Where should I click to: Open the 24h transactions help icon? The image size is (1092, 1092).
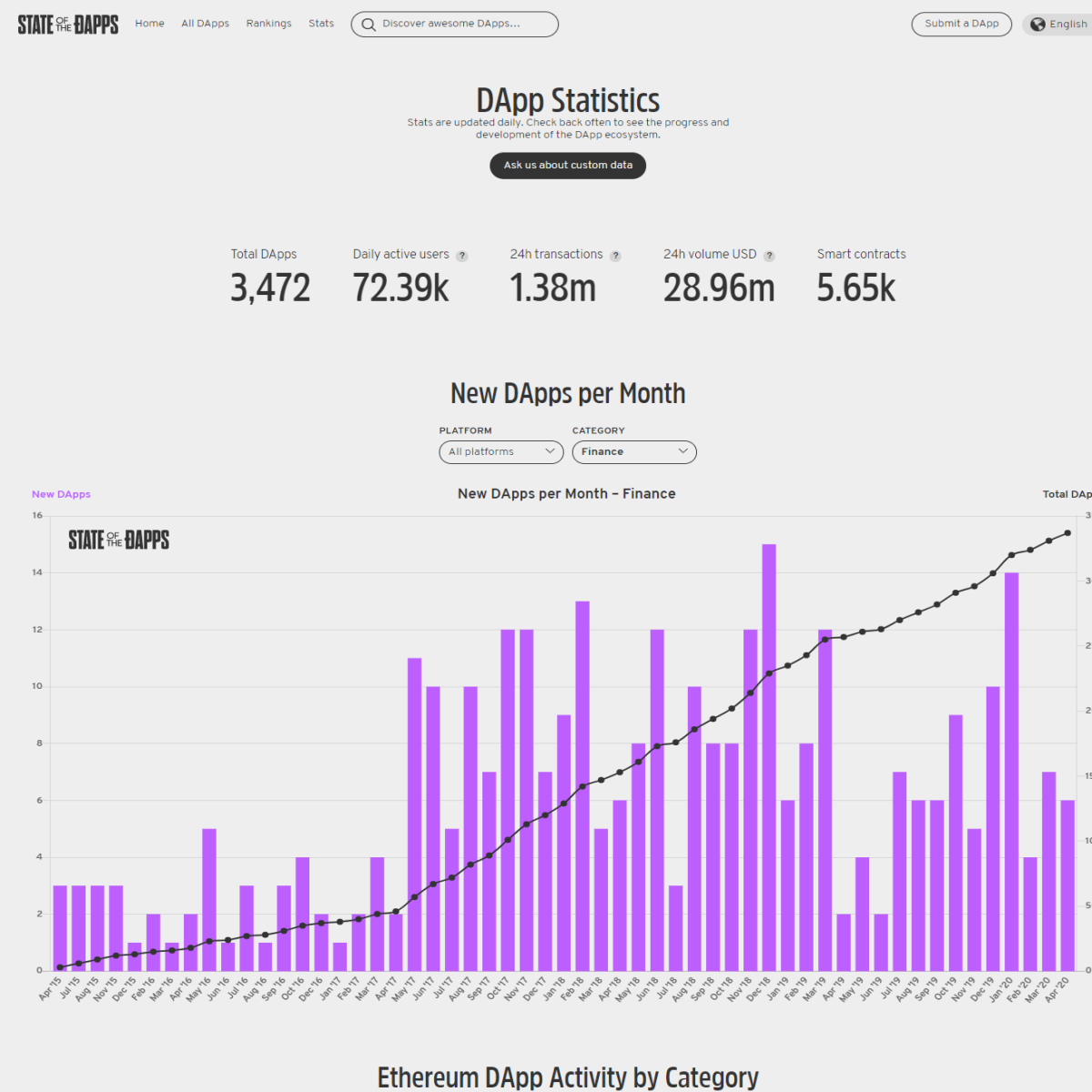[615, 256]
